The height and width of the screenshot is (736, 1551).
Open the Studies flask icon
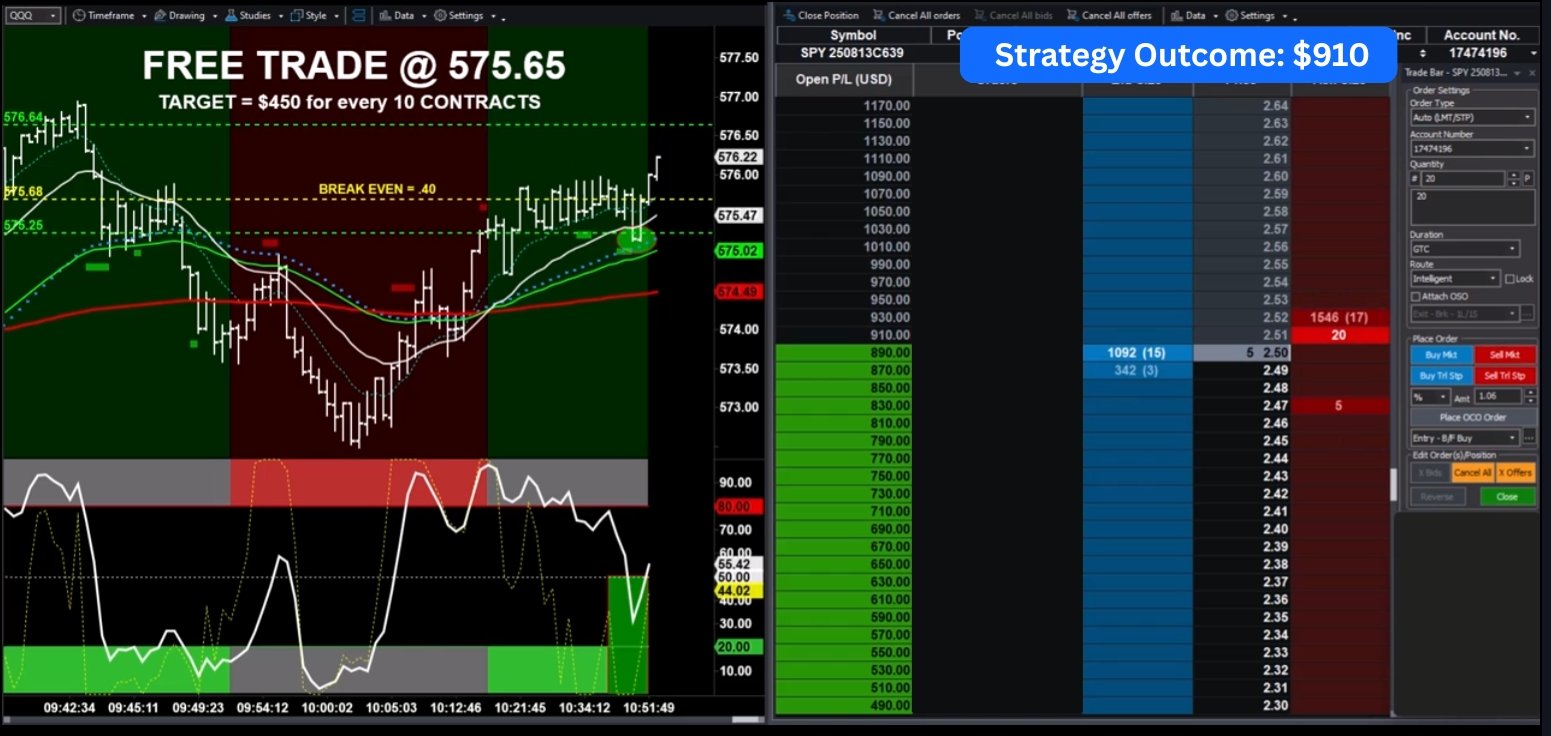click(x=231, y=16)
